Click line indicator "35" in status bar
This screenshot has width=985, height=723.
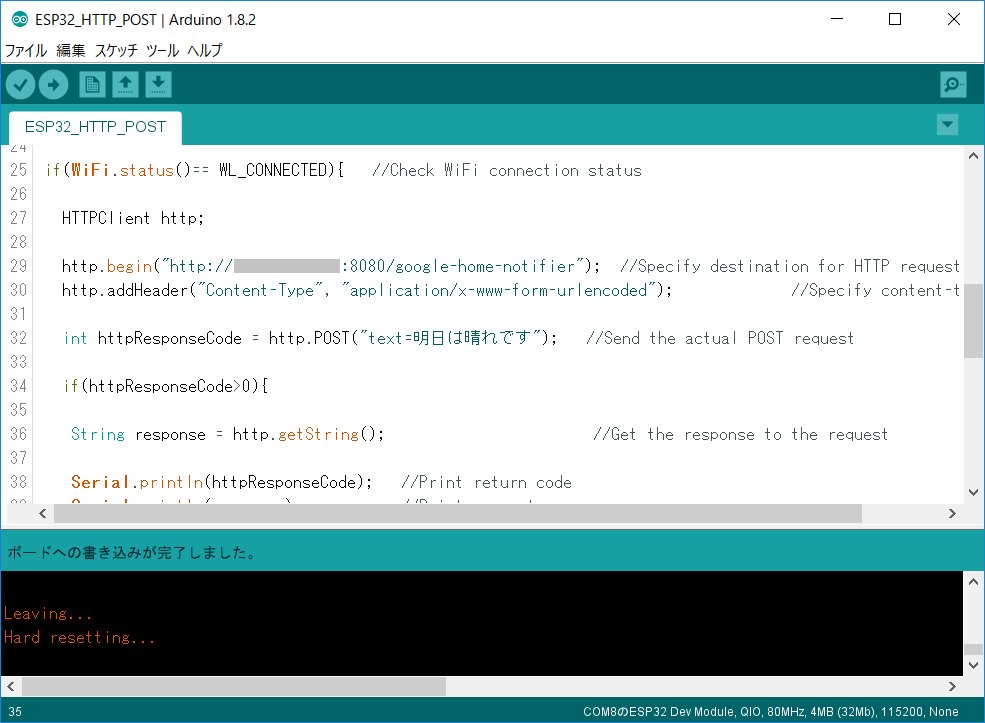[15, 712]
